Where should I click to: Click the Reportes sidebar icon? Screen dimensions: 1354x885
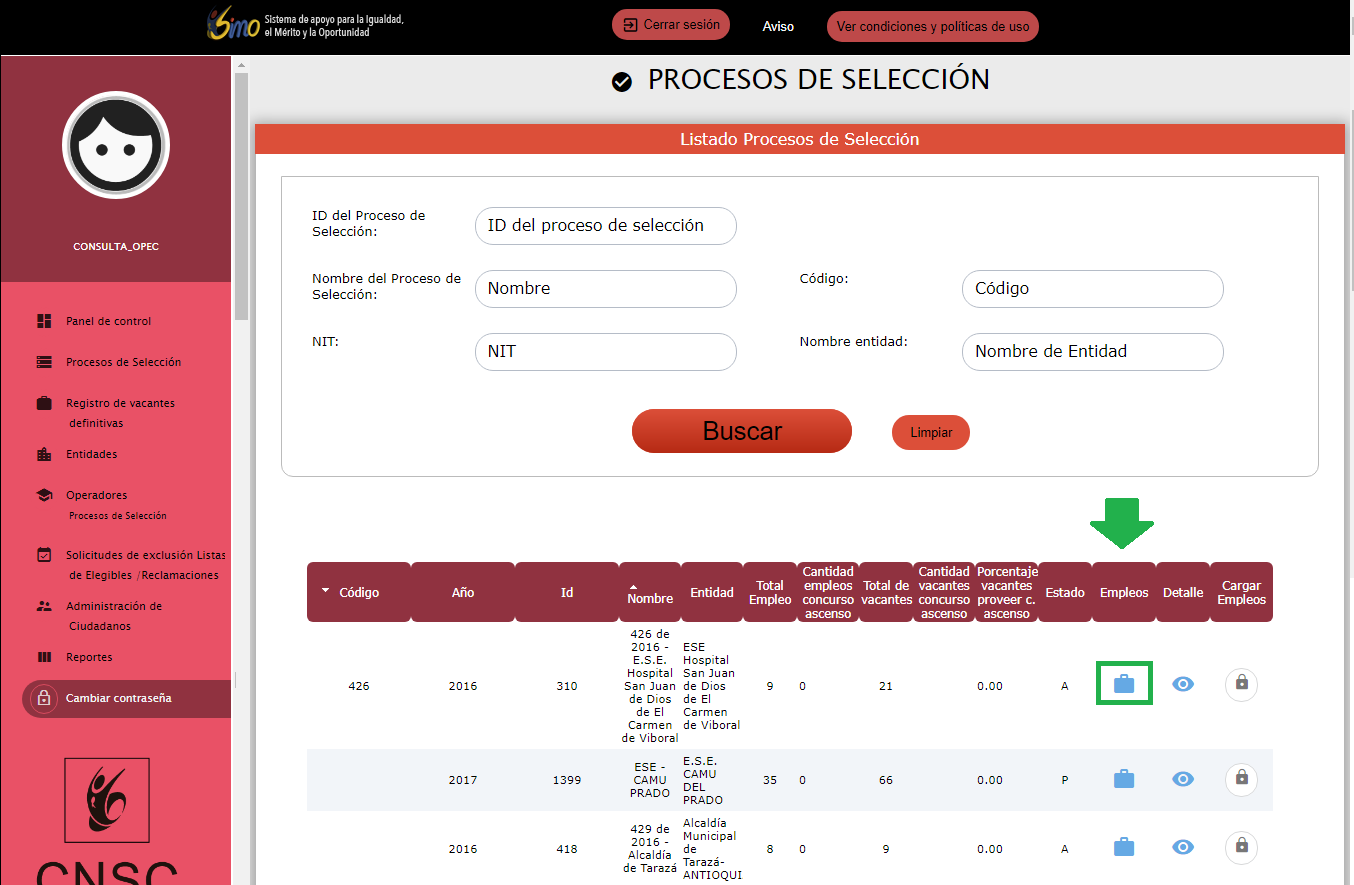point(44,657)
